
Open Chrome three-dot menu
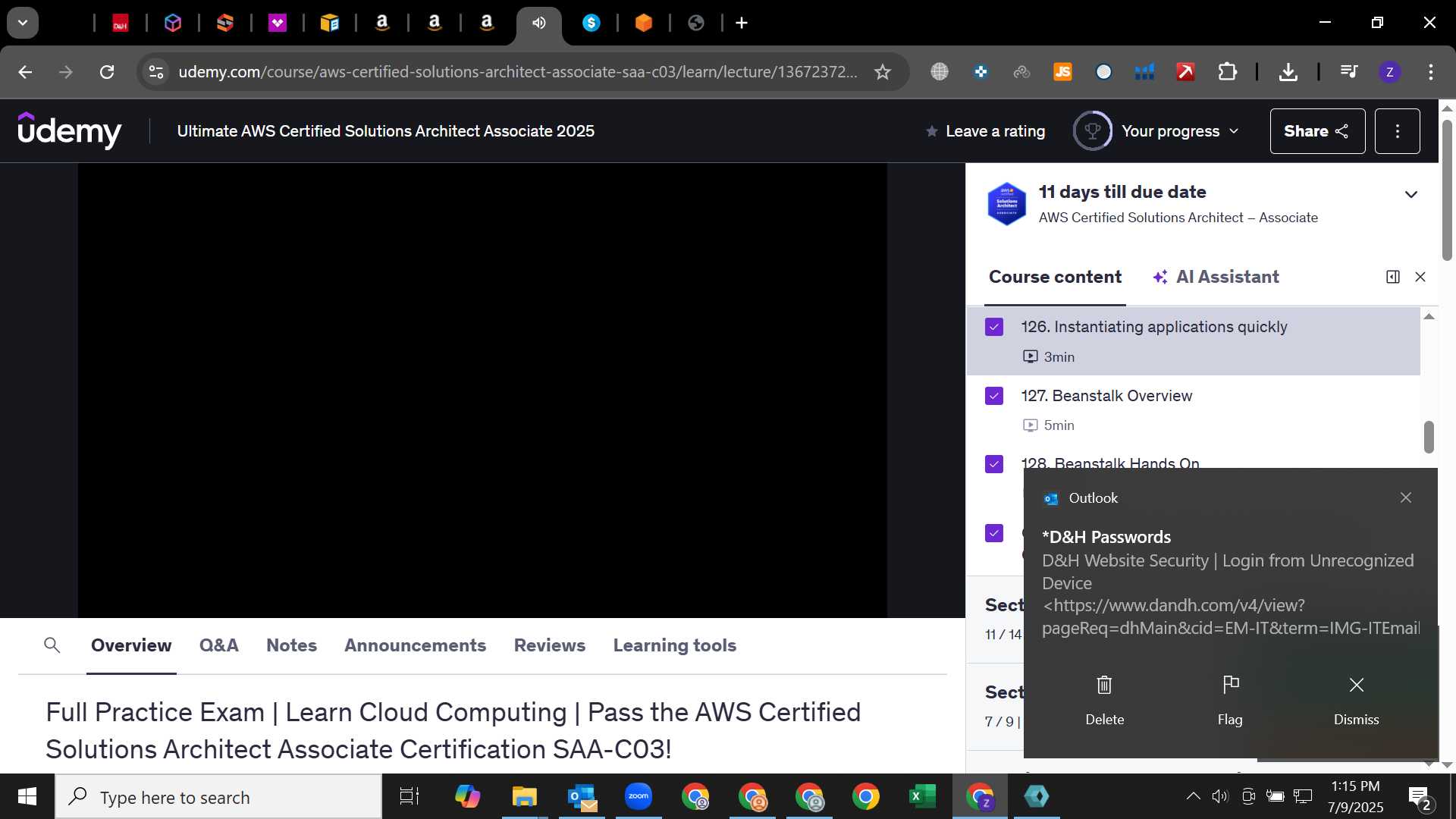[x=1430, y=72]
